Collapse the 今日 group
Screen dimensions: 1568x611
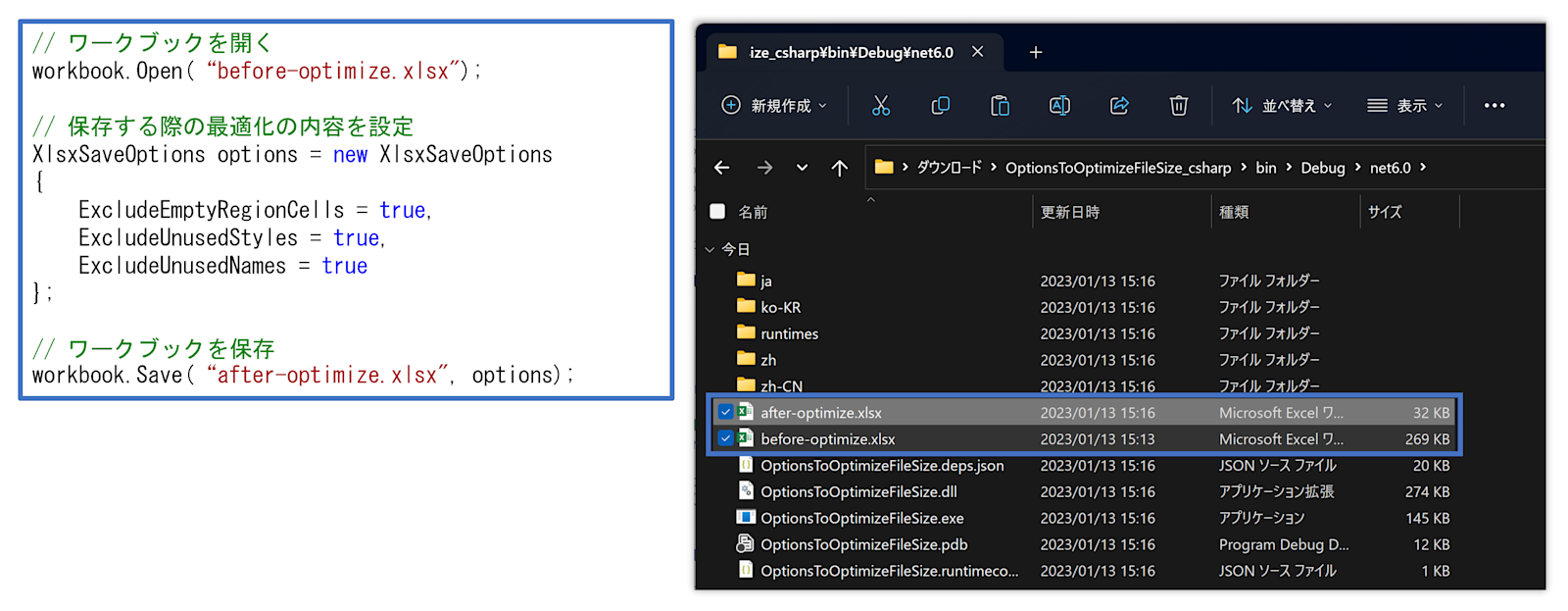[x=710, y=249]
